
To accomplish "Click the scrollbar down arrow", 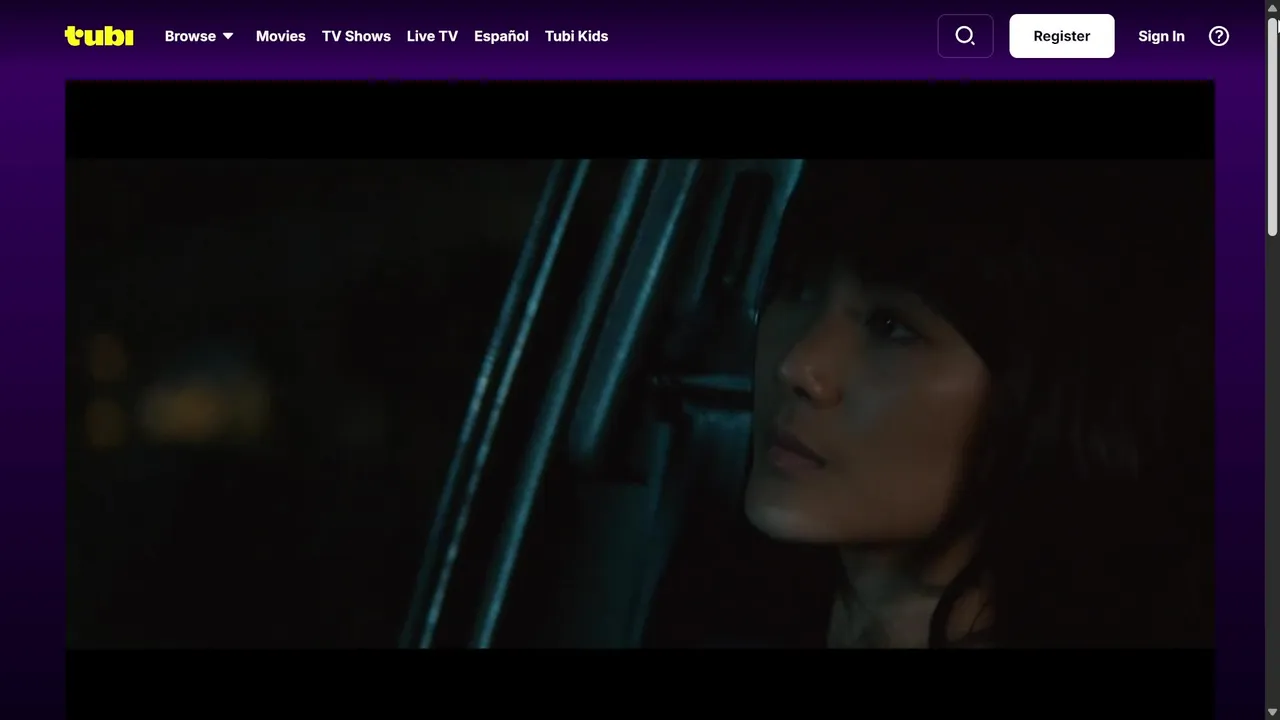I will click(x=1272, y=712).
